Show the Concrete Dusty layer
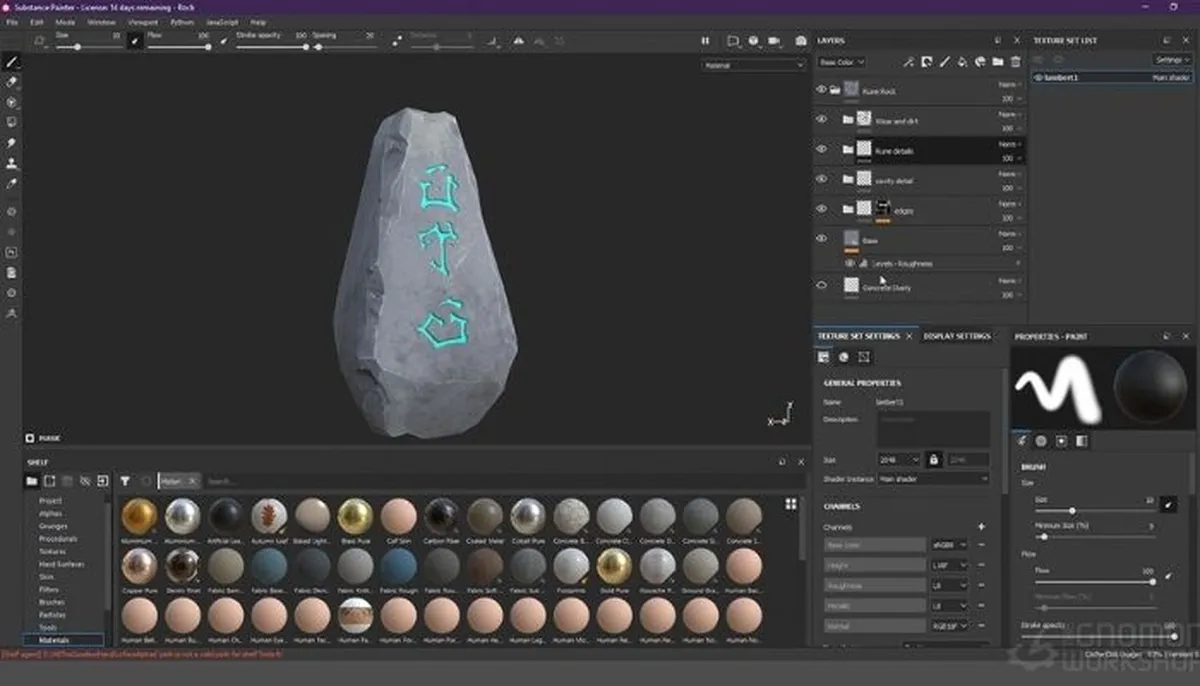 (821, 285)
